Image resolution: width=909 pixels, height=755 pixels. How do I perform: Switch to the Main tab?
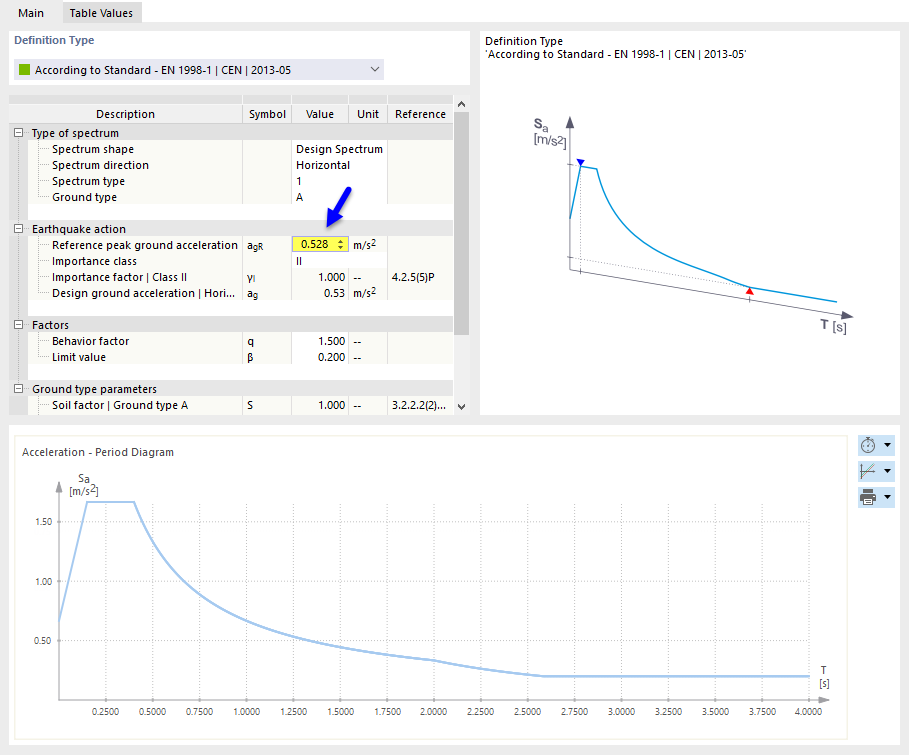(30, 13)
